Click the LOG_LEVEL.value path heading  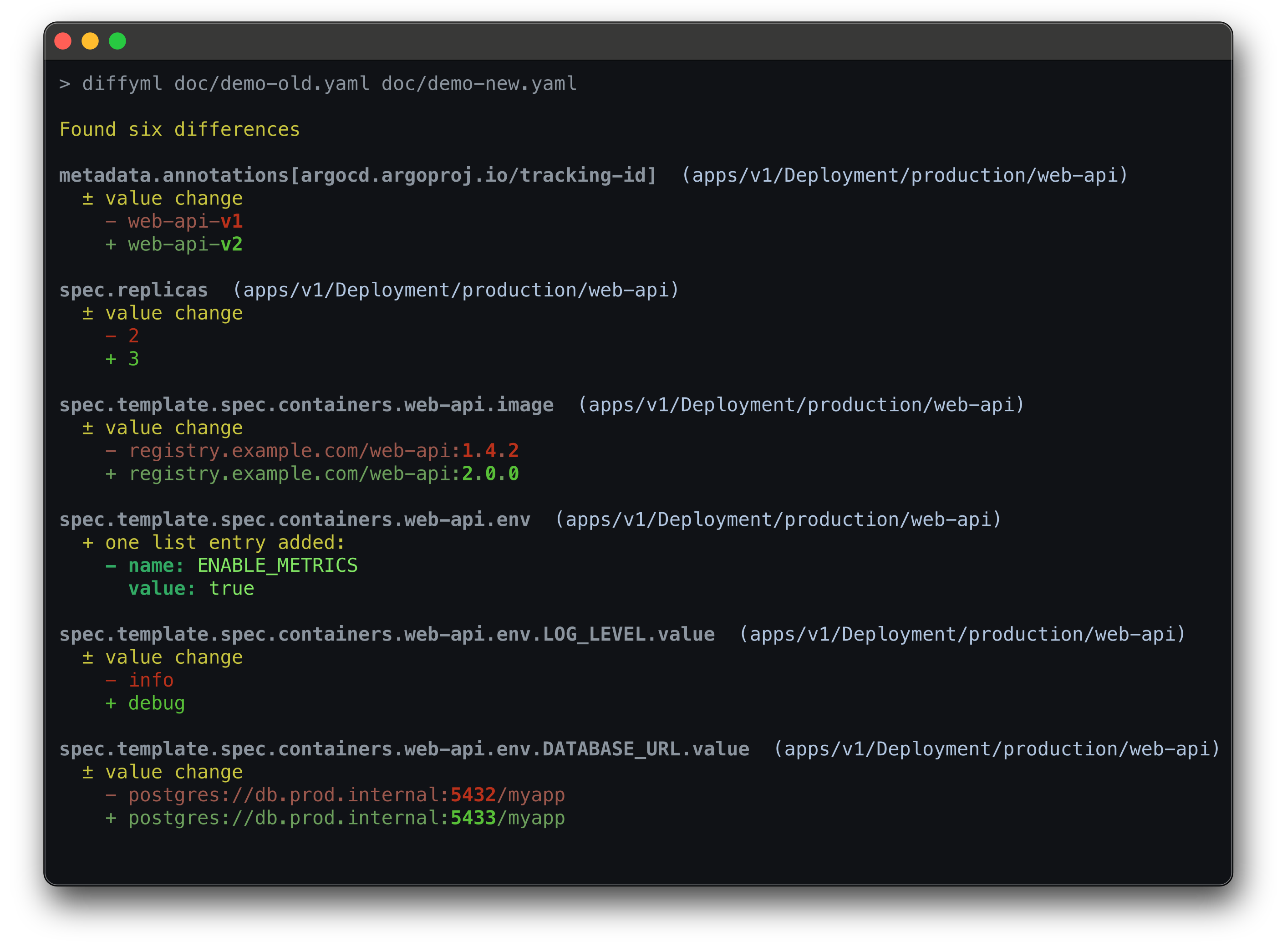click(387, 635)
